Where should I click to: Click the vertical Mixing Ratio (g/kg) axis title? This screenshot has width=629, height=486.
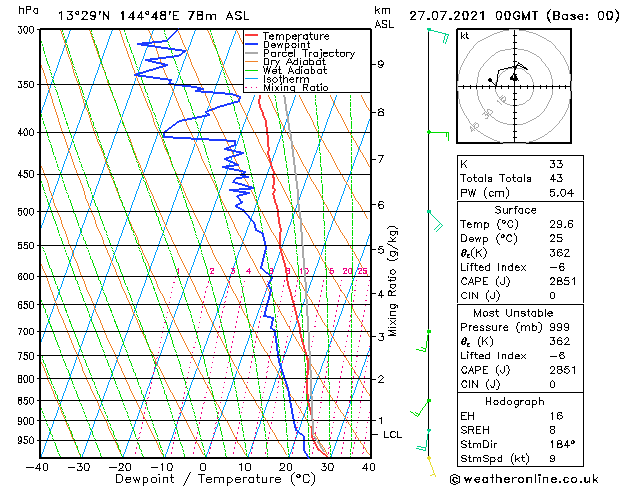click(x=393, y=281)
